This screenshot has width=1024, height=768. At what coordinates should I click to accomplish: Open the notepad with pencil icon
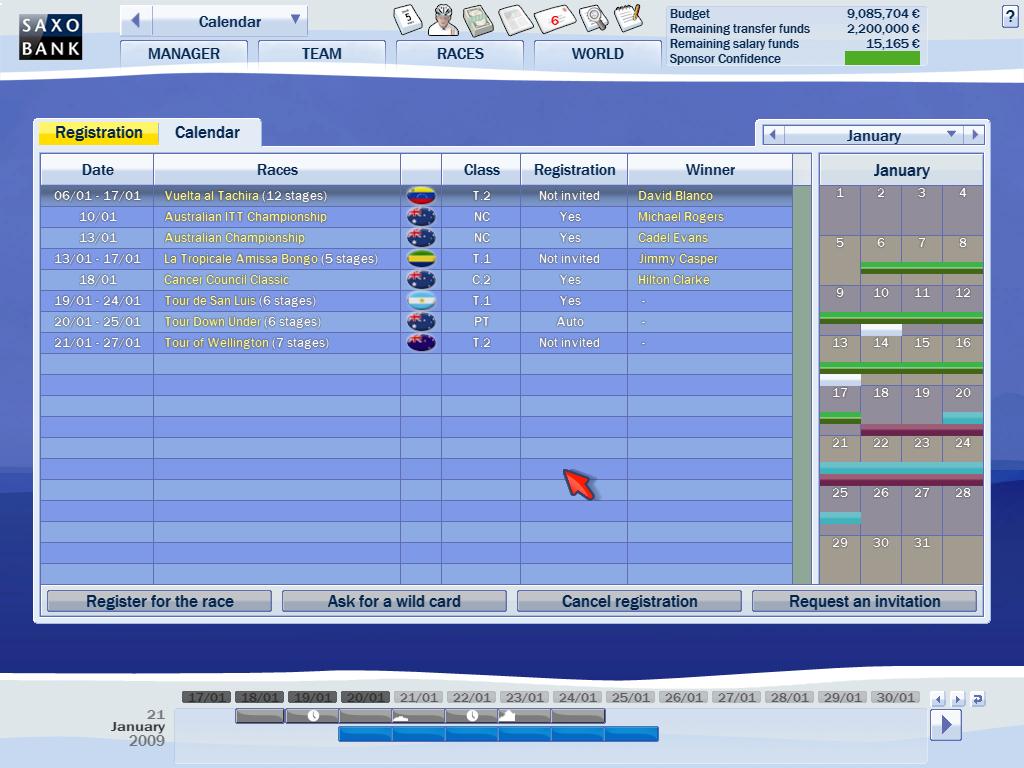click(x=628, y=17)
